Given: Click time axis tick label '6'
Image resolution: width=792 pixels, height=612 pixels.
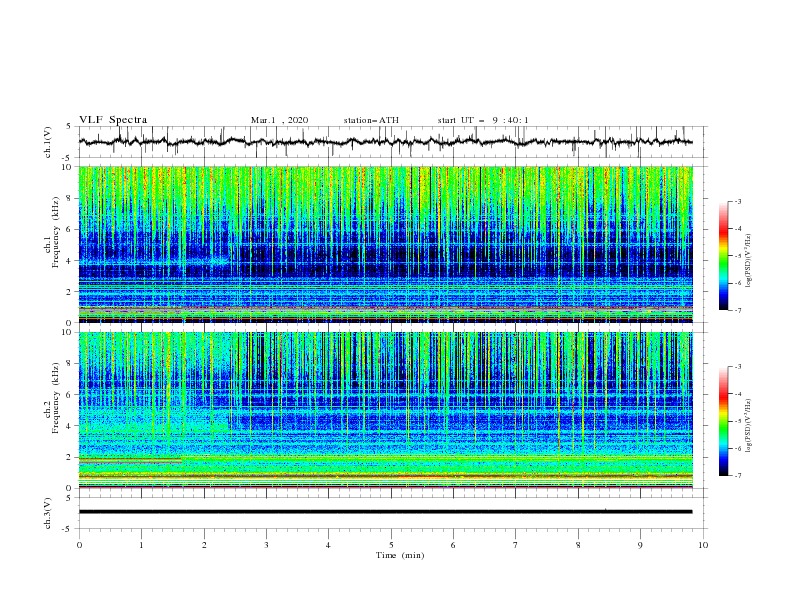Looking at the screenshot, I should [x=454, y=545].
